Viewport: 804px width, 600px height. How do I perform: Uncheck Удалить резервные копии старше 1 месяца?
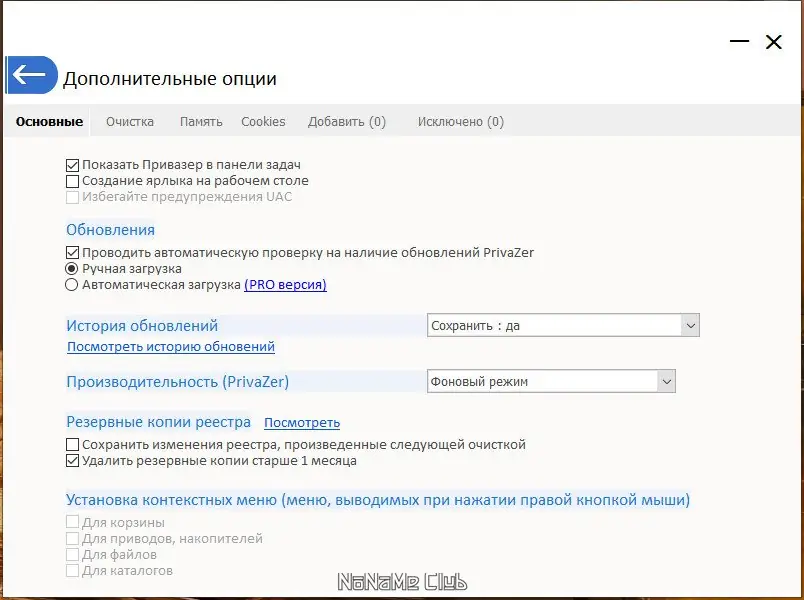(x=72, y=461)
